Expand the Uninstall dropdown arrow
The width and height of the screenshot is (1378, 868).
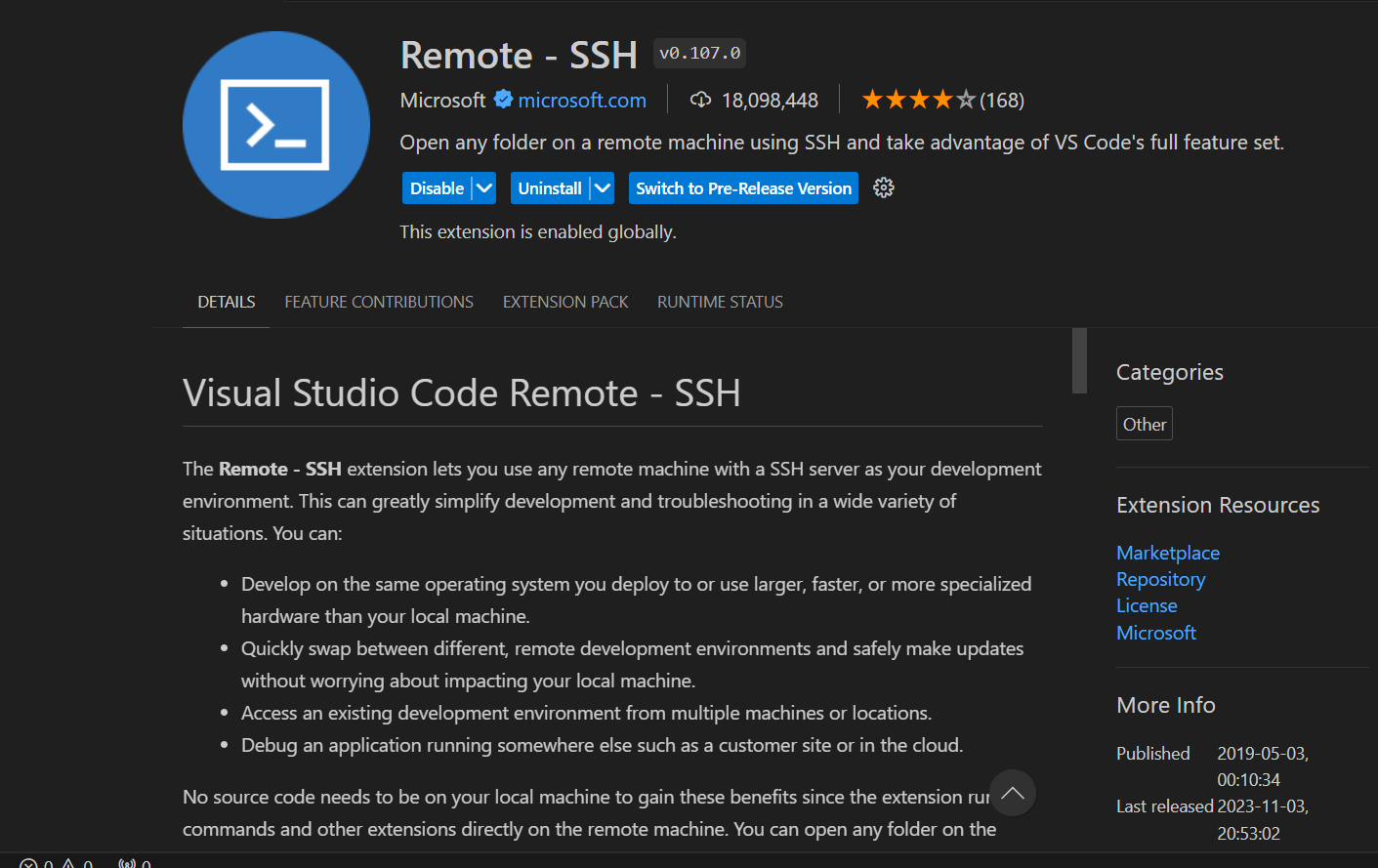(603, 188)
